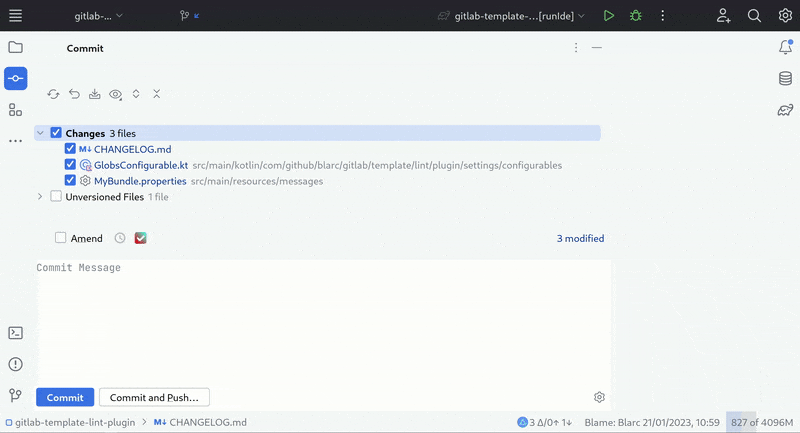Show more tool windows ellipsis
The height and width of the screenshot is (433, 800).
coord(15,141)
